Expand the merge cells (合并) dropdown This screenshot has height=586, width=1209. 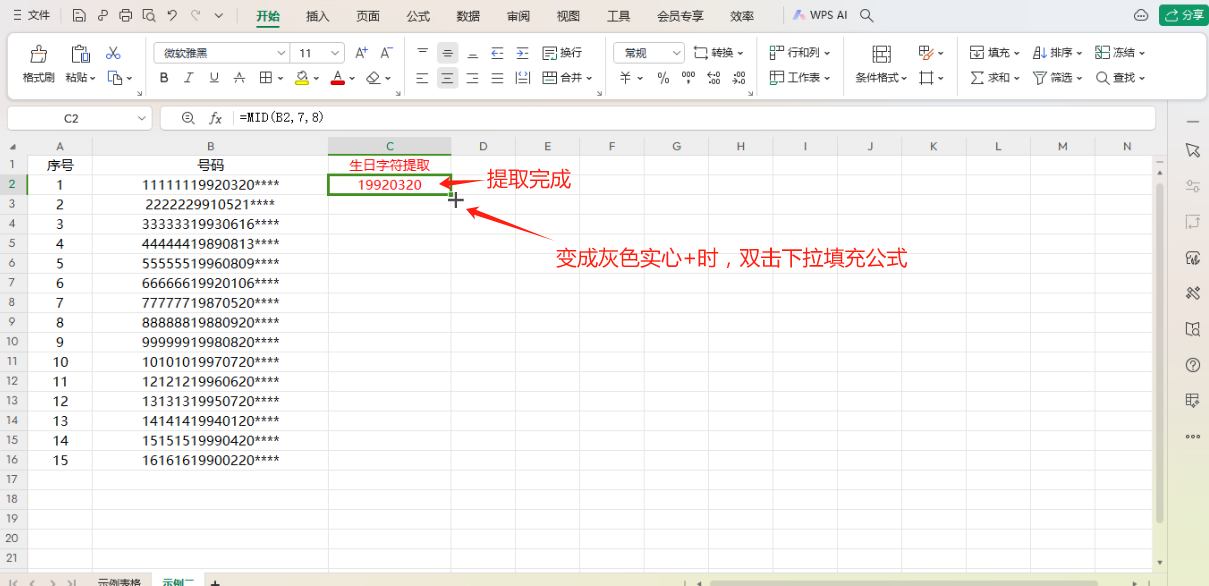pyautogui.click(x=590, y=78)
